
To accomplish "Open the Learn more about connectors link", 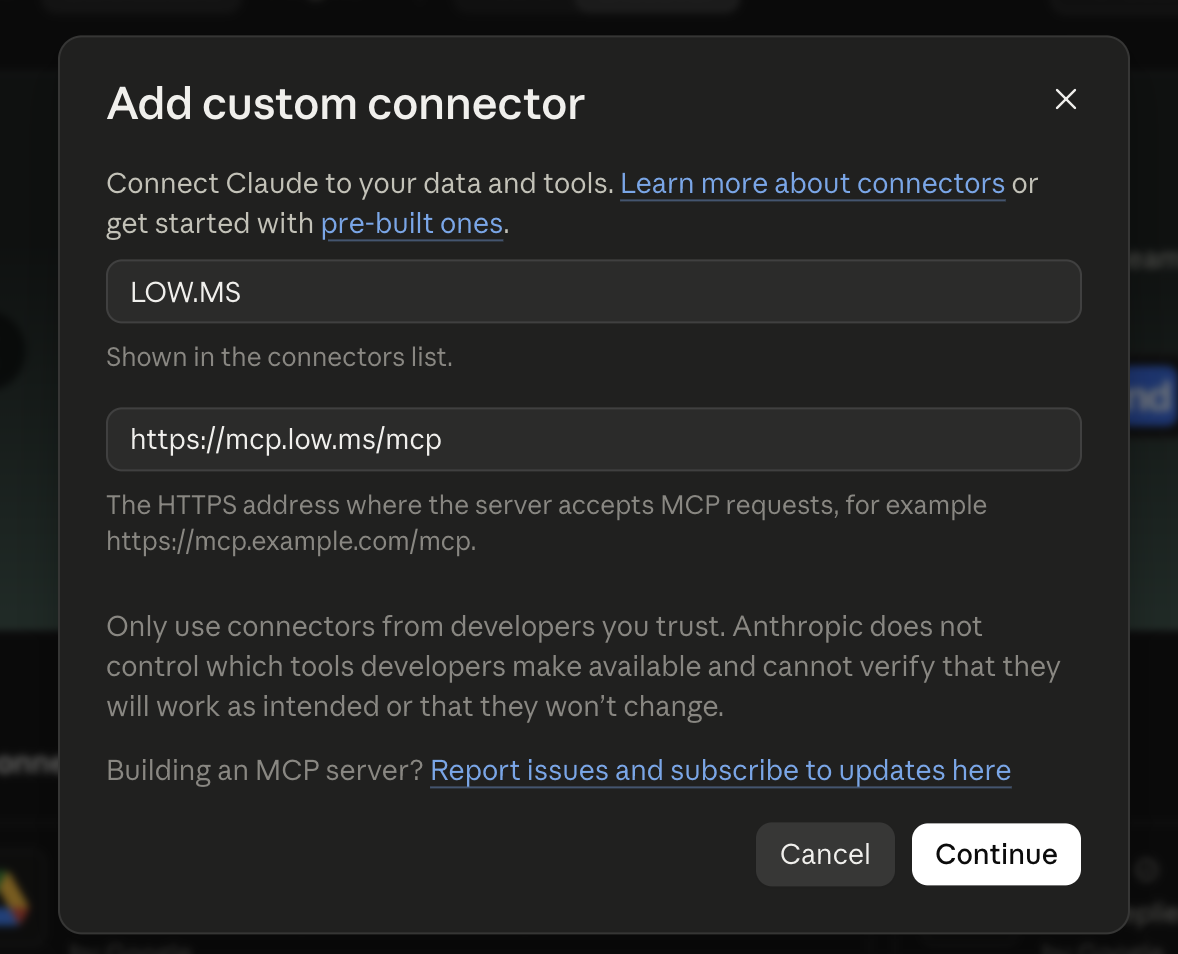I will tap(812, 184).
